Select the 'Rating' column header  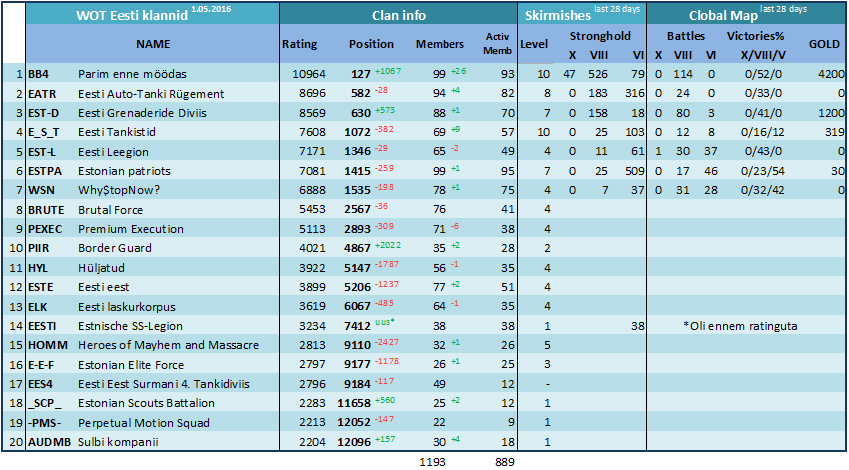299,44
